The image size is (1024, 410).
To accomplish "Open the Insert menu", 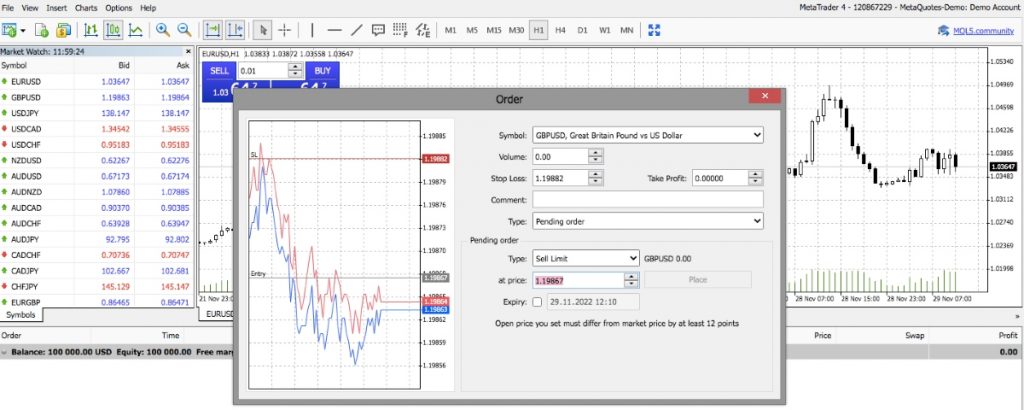I will (x=57, y=8).
